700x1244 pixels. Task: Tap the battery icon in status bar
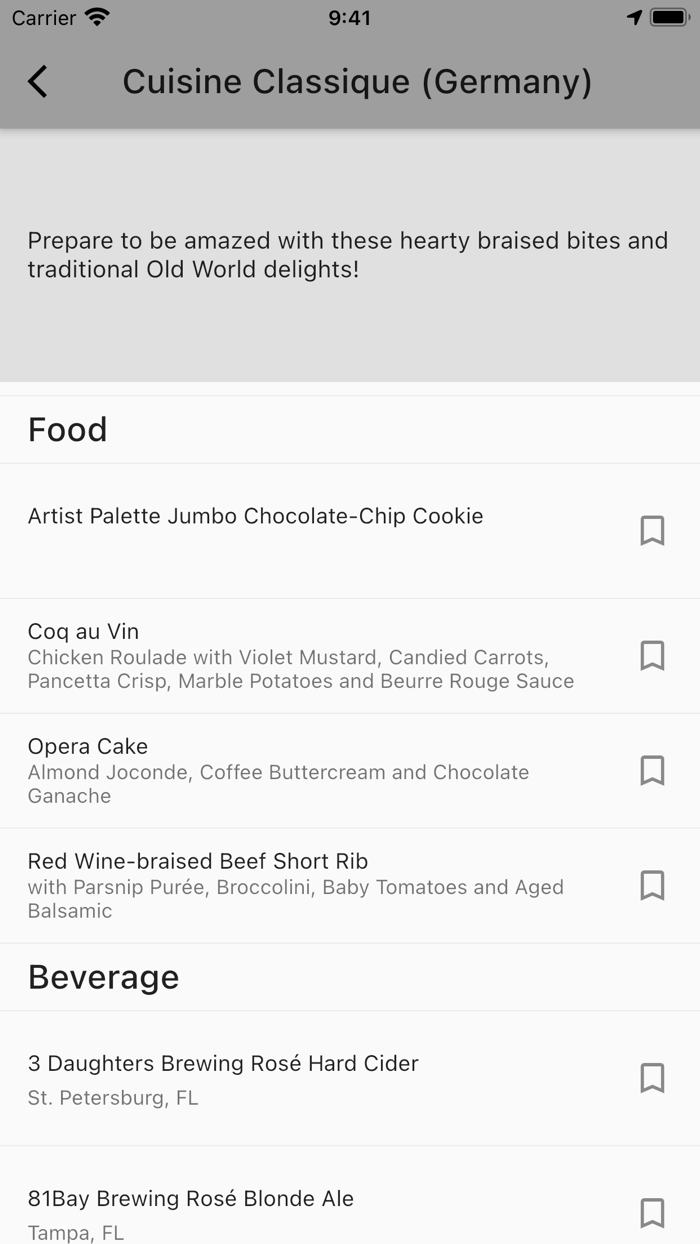[x=668, y=18]
